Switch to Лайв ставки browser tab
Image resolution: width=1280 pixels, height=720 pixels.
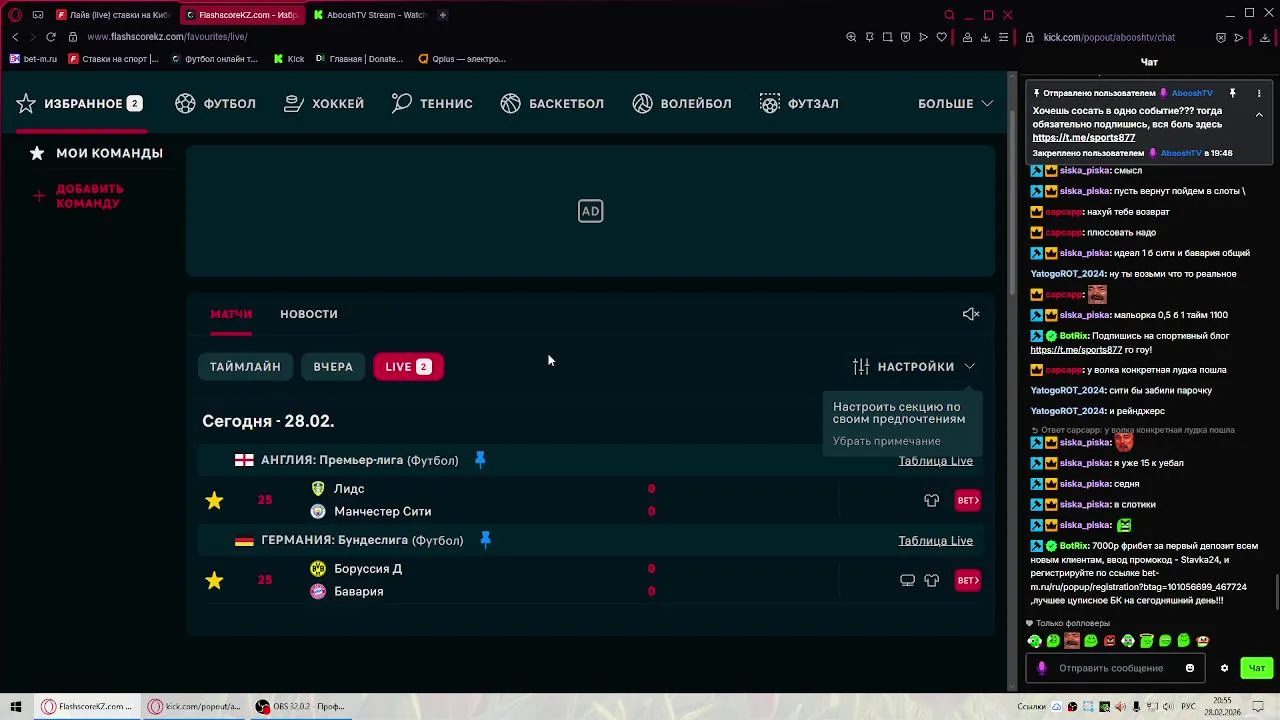113,15
